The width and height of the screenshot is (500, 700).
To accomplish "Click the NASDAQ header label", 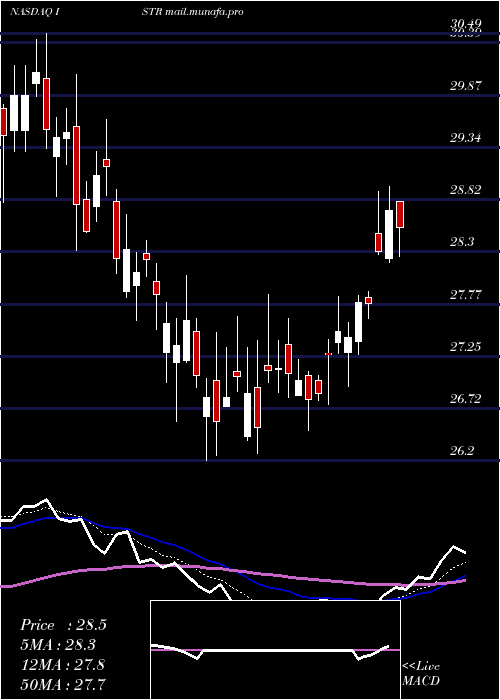I will pyautogui.click(x=32, y=12).
